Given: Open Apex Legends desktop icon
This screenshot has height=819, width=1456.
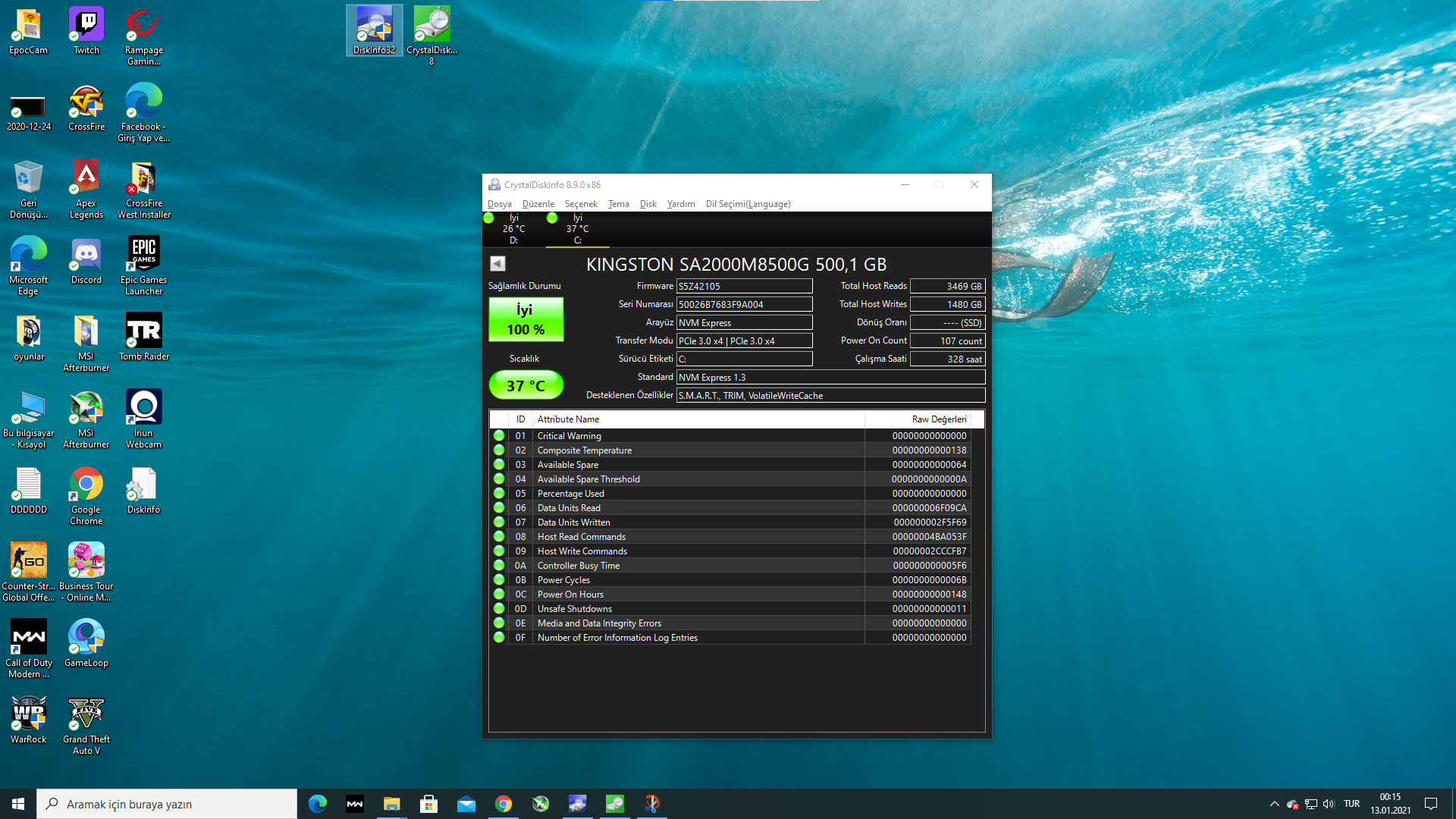Looking at the screenshot, I should [86, 190].
